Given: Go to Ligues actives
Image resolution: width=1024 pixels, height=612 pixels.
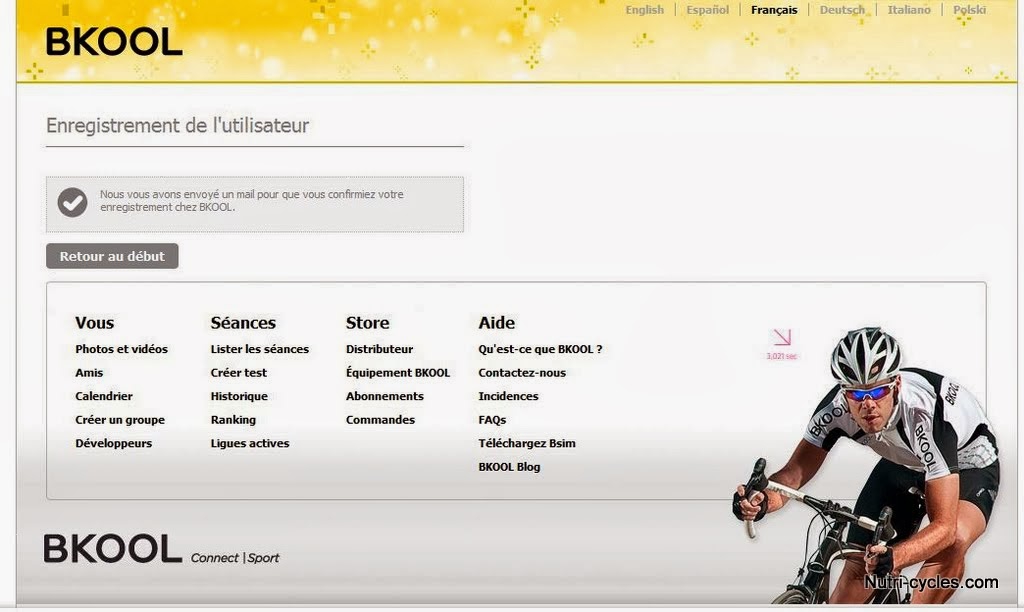Looking at the screenshot, I should [250, 443].
